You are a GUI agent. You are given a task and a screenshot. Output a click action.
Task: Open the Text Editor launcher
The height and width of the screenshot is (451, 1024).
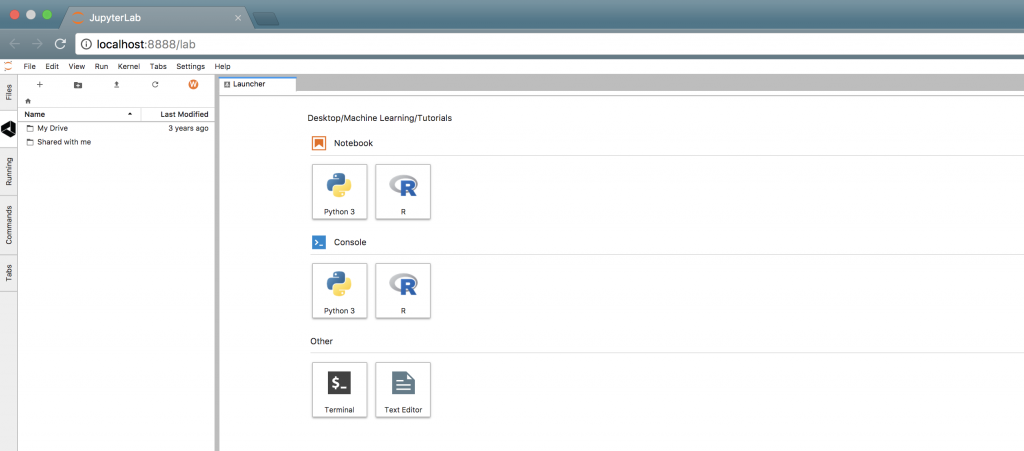point(403,389)
